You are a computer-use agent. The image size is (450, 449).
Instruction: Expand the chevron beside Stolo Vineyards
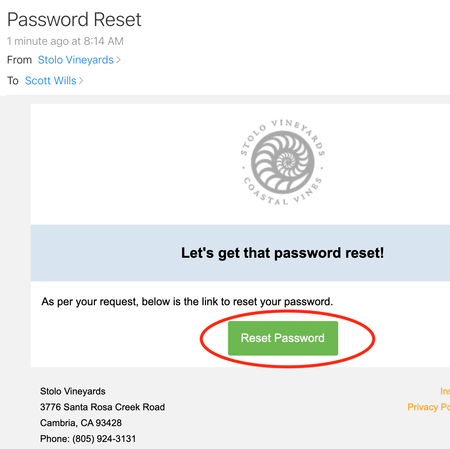tap(119, 60)
